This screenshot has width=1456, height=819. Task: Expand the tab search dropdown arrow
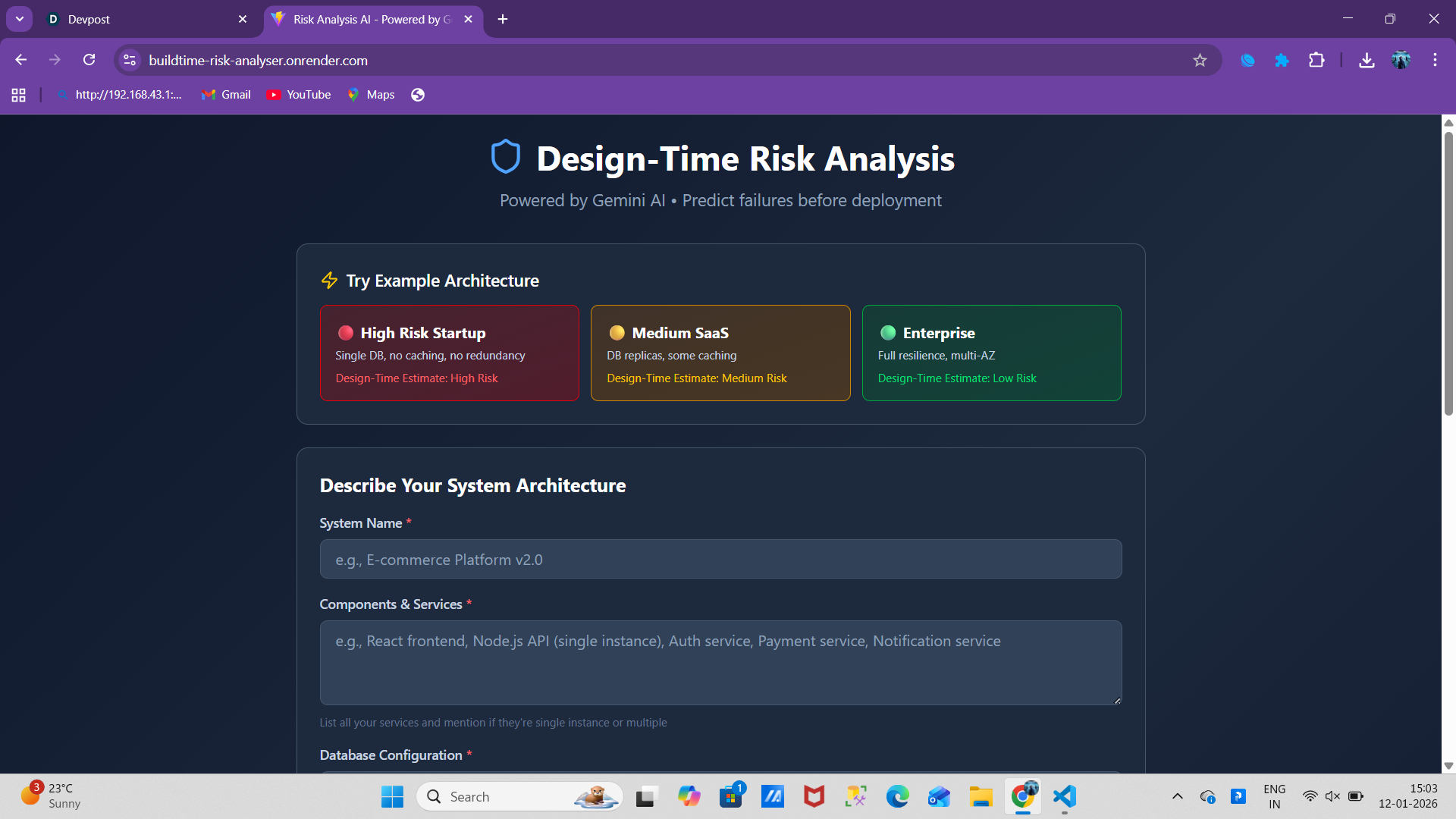pos(20,19)
